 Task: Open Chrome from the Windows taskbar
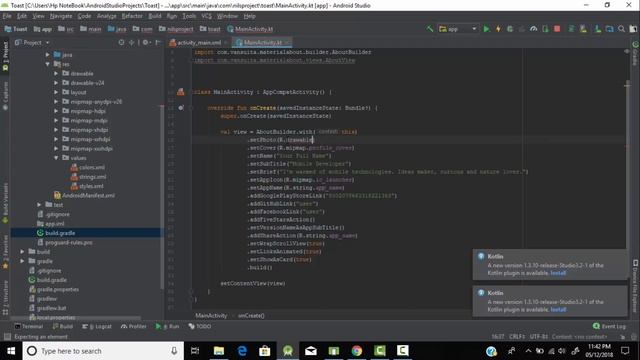tap(357, 351)
